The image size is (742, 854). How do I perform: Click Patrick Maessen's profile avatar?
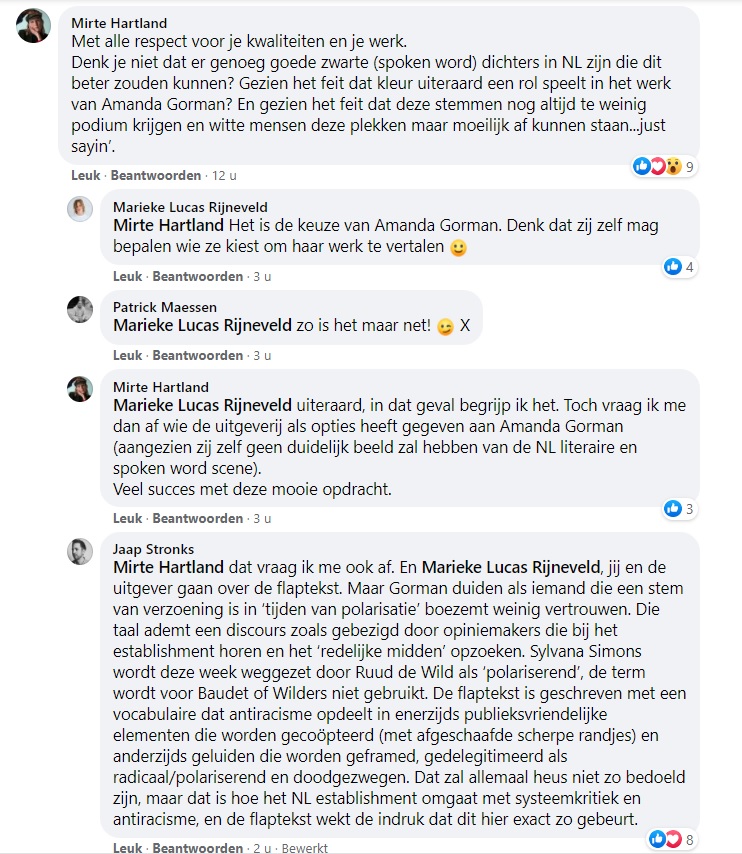[80, 309]
